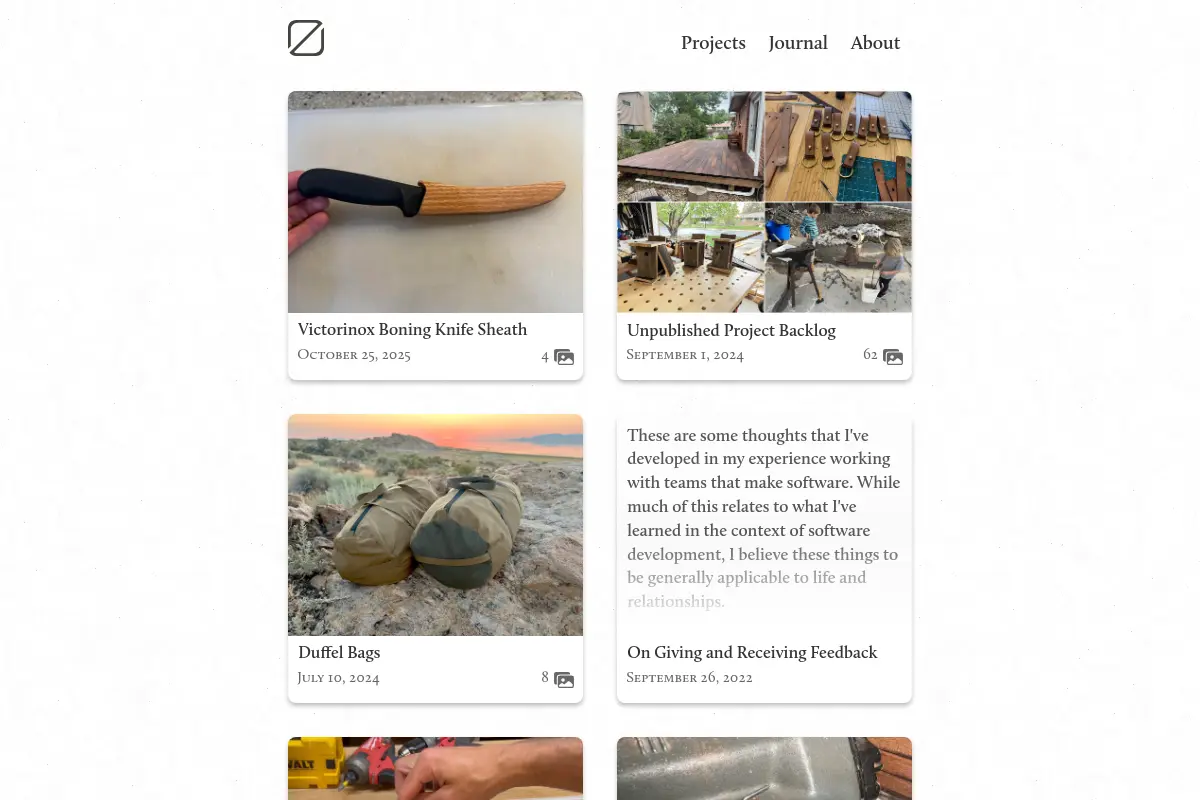
Task: Open the Unpublished Project Backlog title link
Action: [731, 330]
